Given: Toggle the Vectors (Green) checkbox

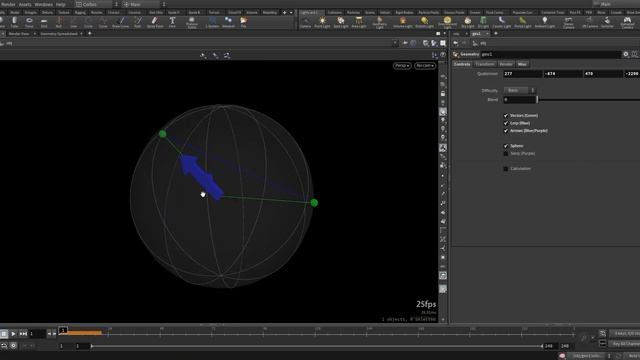Looking at the screenshot, I should coord(506,116).
